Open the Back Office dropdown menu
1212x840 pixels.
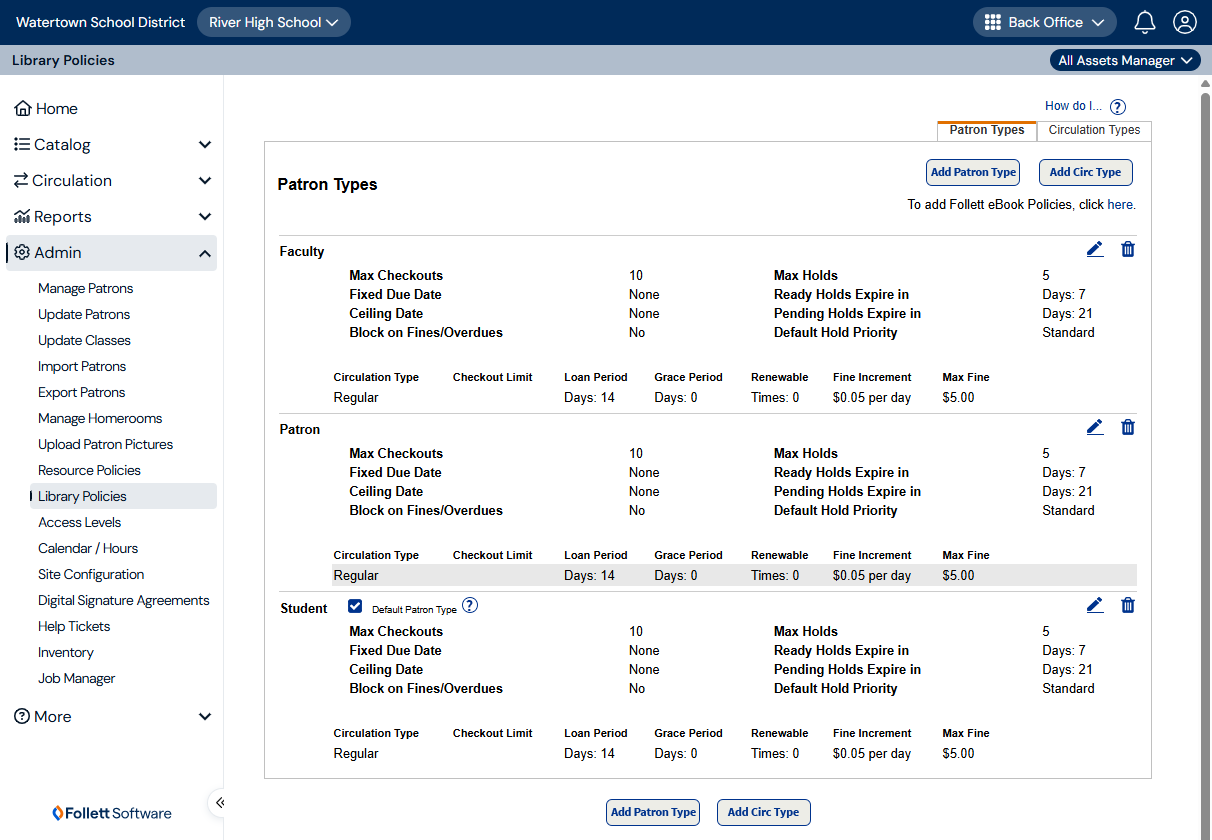1044,22
